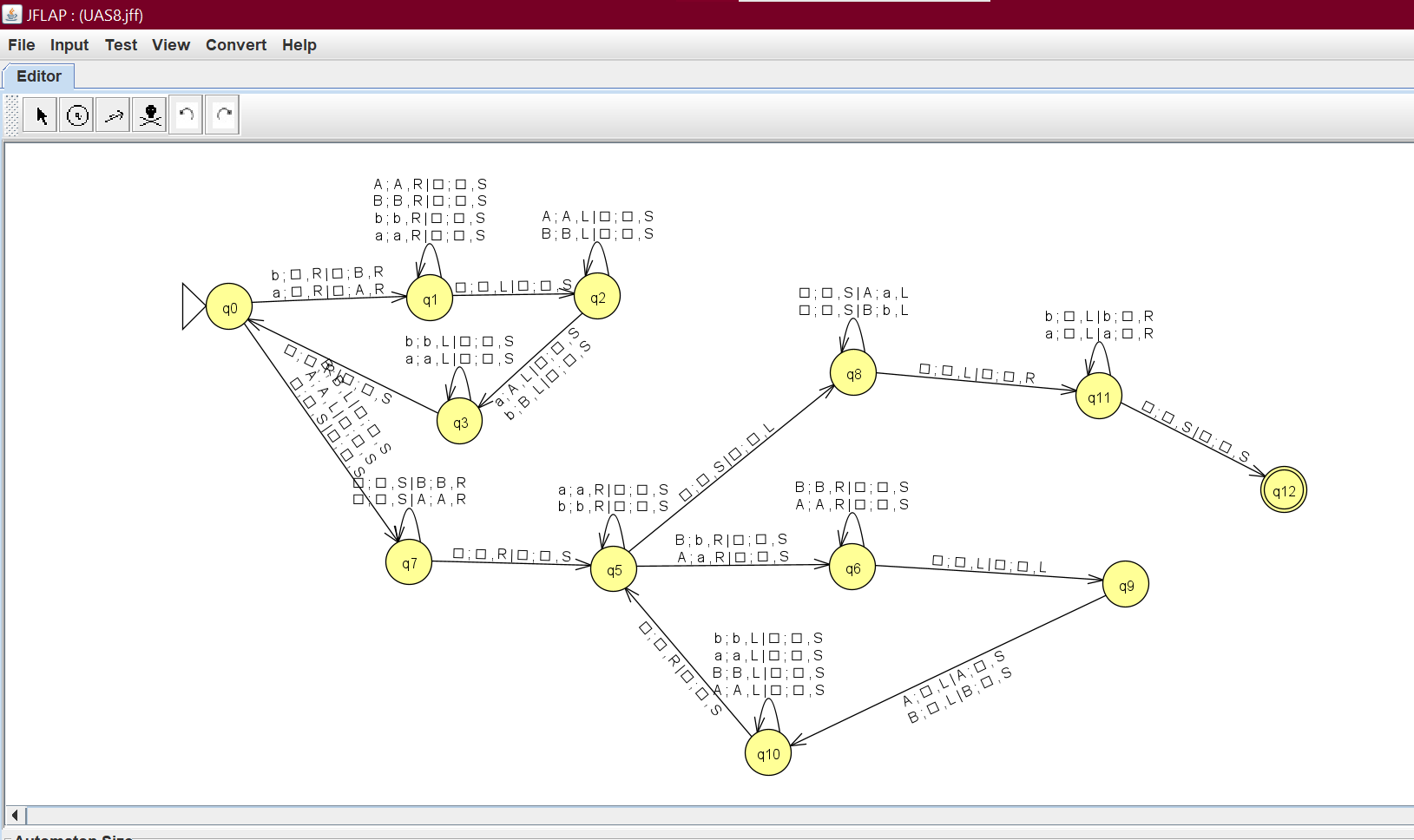Click state q10 at the bottom

coord(768,753)
